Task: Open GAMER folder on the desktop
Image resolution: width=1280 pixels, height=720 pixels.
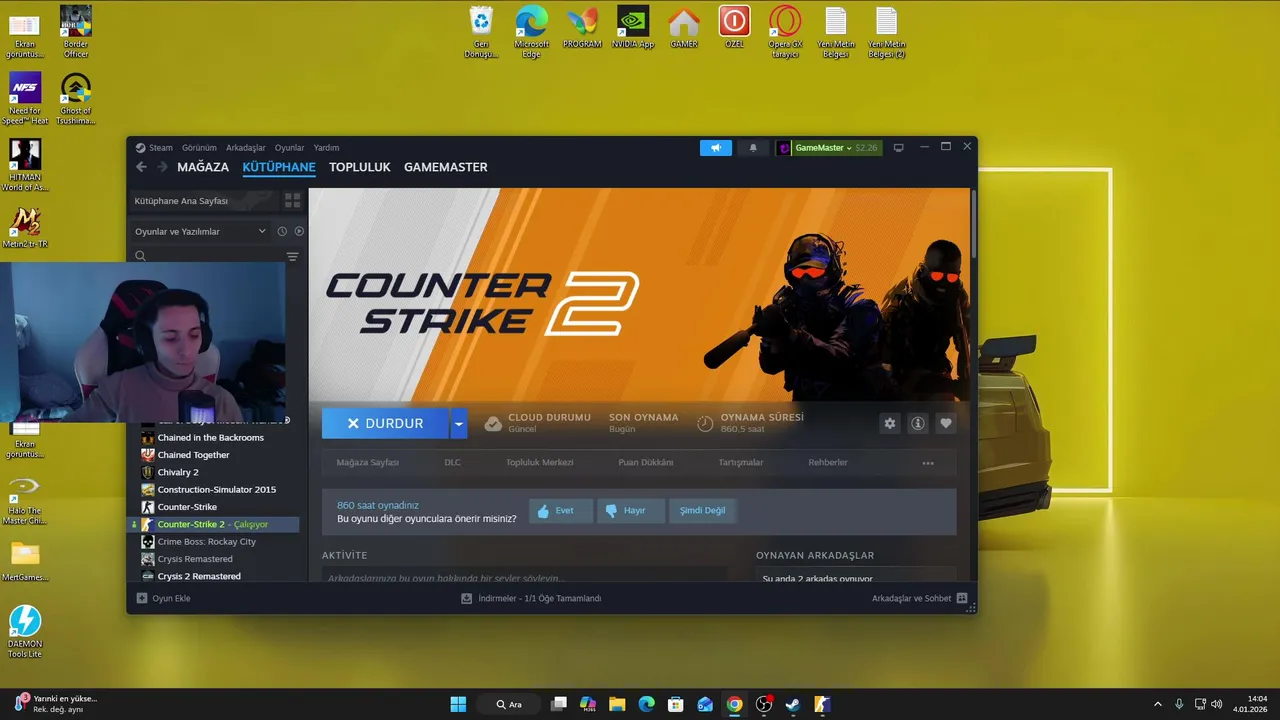Action: tap(684, 27)
